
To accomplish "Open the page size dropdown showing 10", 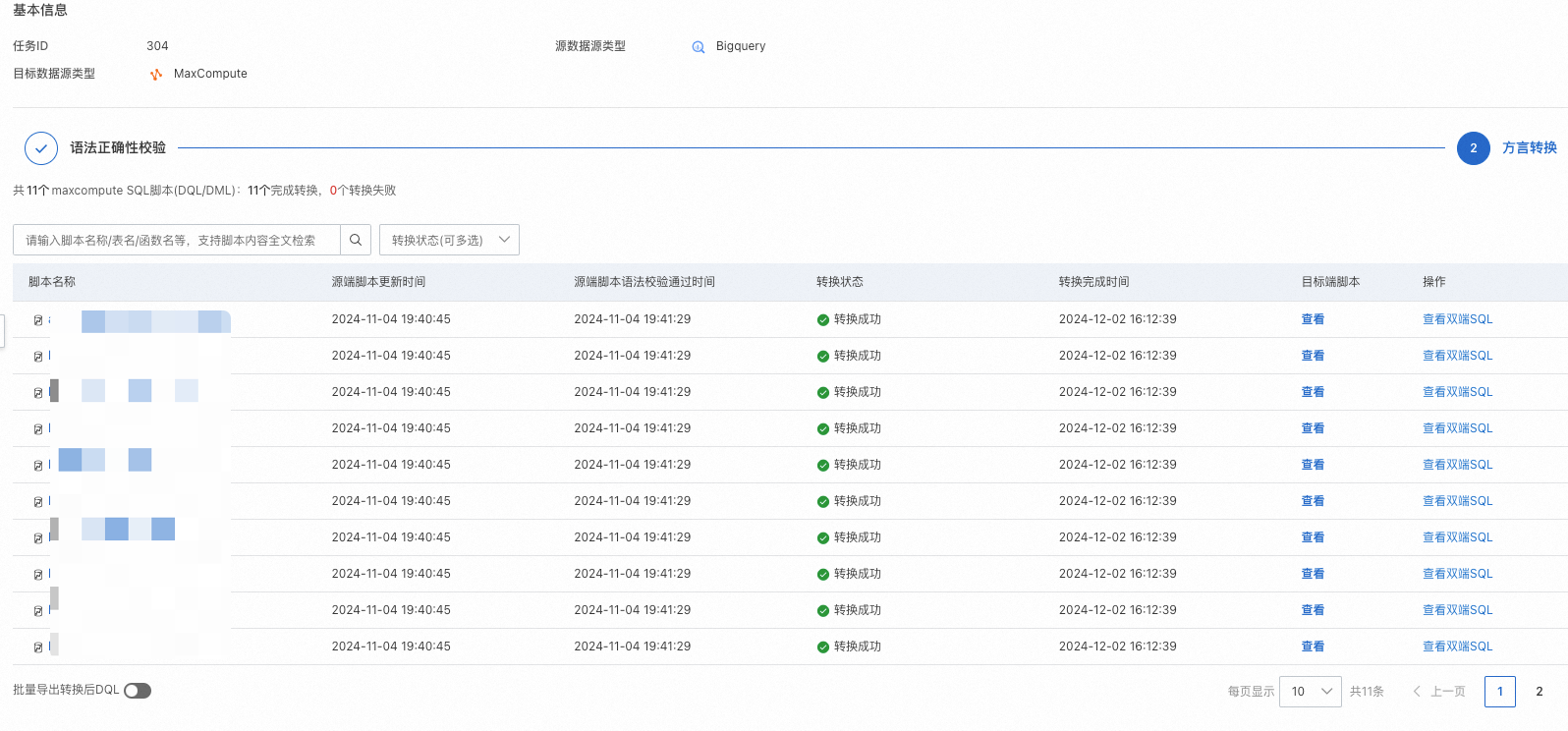I will [x=1311, y=692].
